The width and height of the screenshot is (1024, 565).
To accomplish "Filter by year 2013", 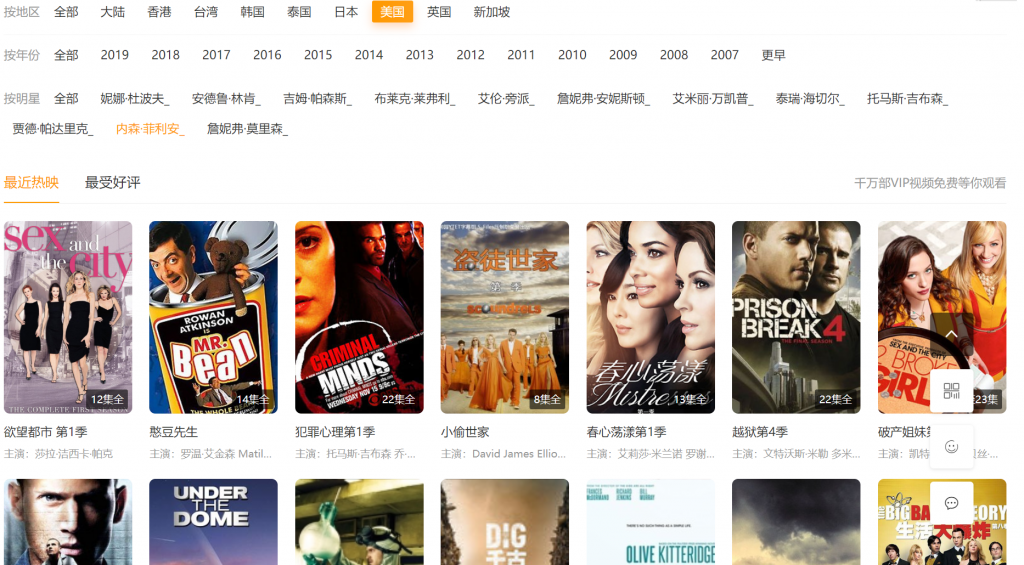I will click(419, 55).
